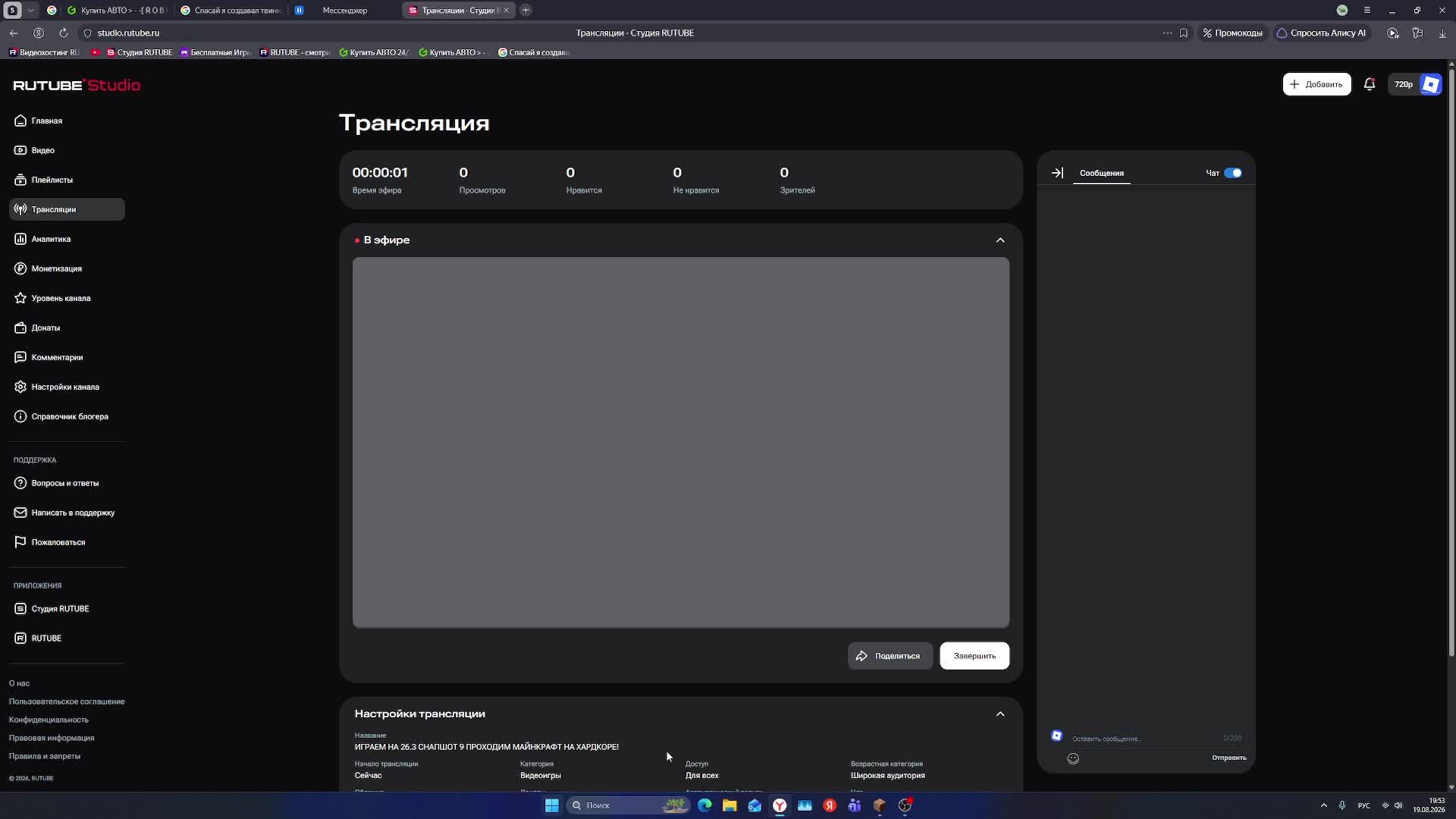This screenshot has height=819, width=1456.
Task: Open the emoji picker in chat
Action: click(1073, 758)
